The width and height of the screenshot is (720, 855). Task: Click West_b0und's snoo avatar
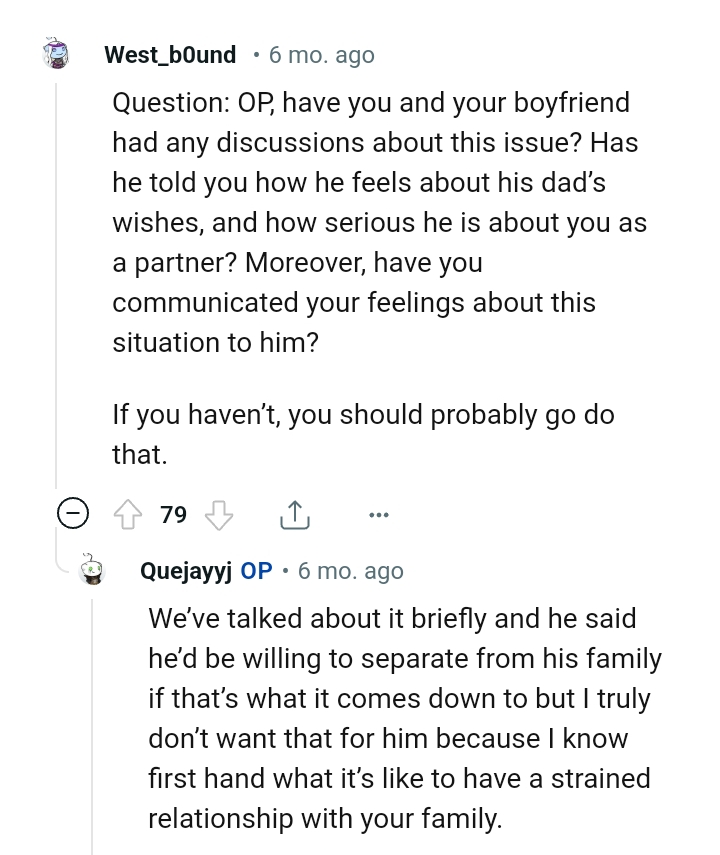58,55
